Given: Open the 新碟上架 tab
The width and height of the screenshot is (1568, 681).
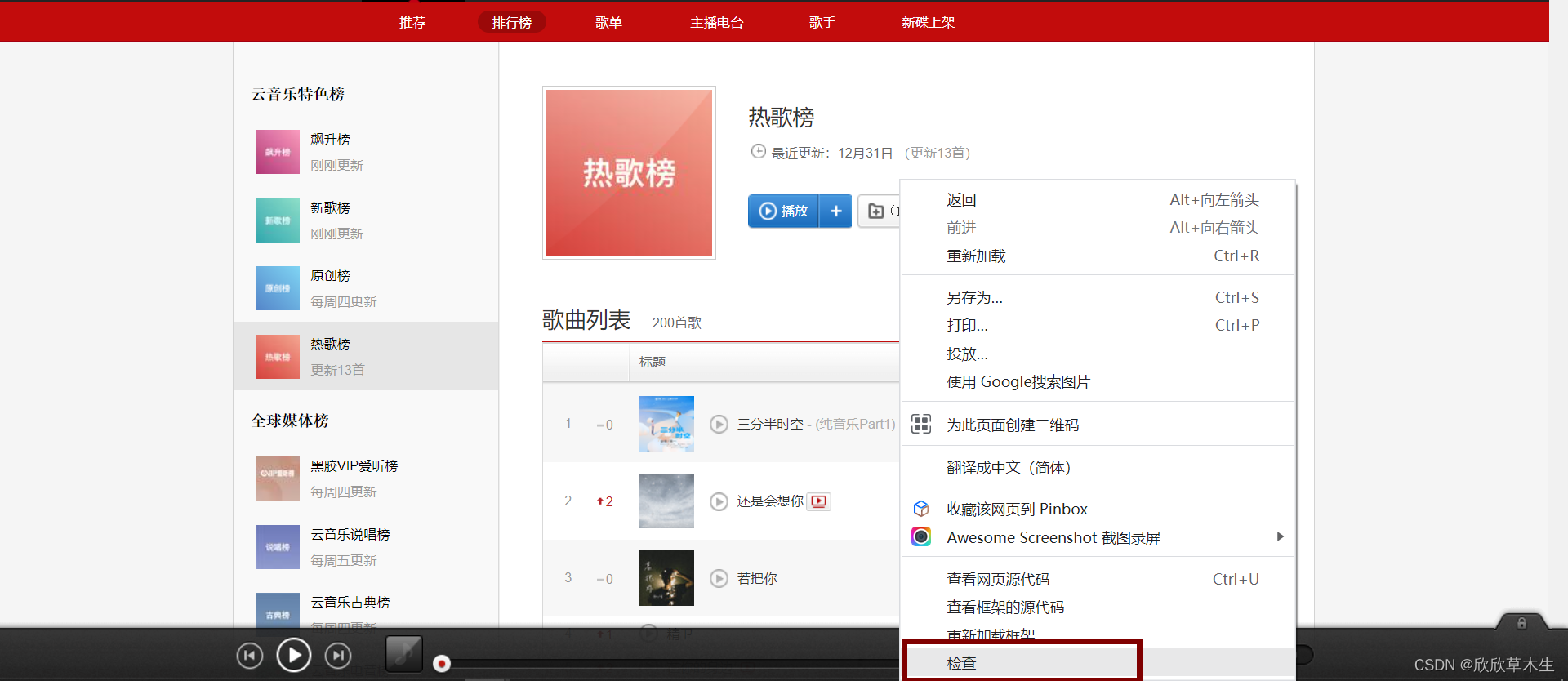Looking at the screenshot, I should tap(929, 22).
